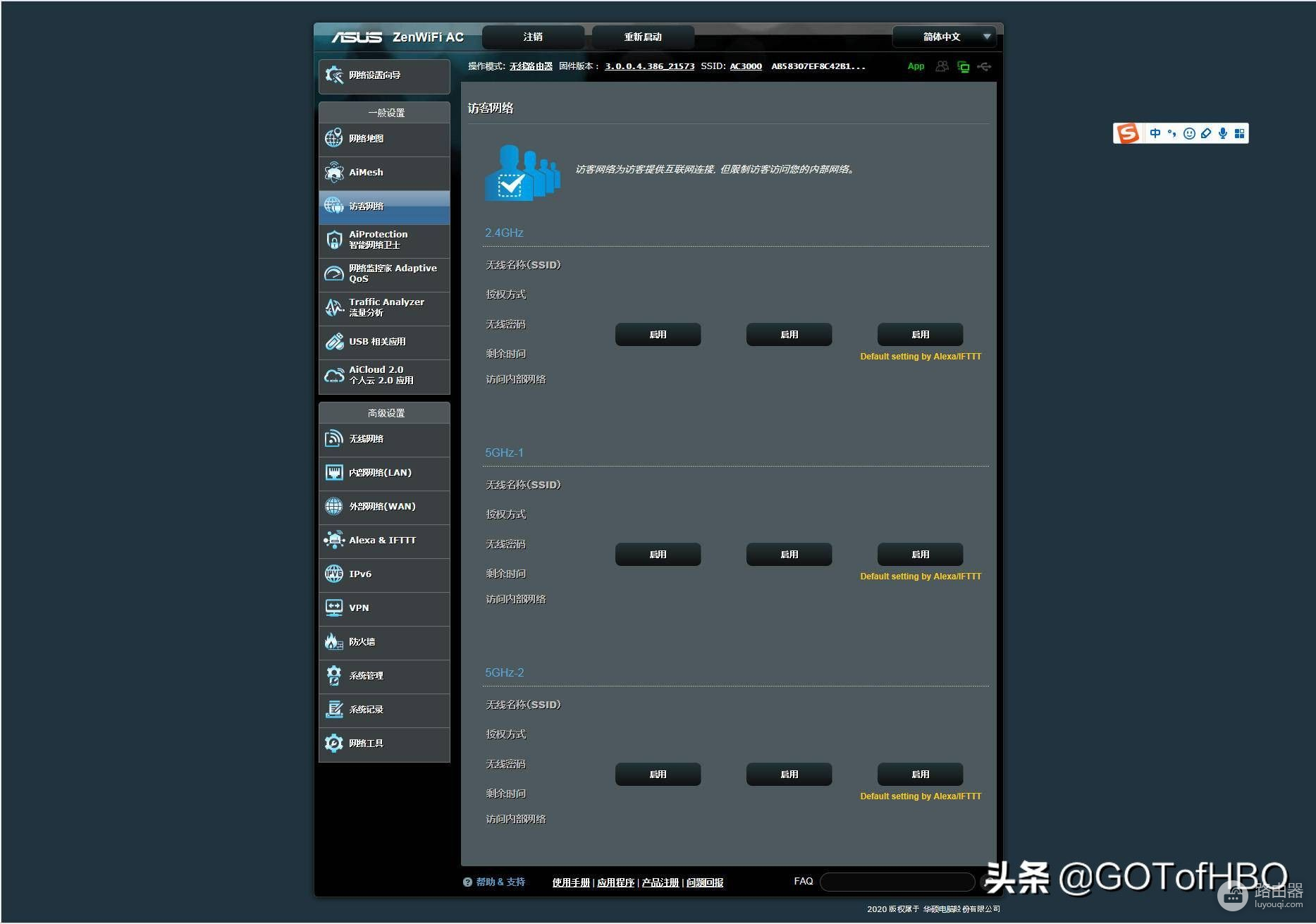
Task: Open the AiMesh page from sidebar
Action: tap(384, 173)
